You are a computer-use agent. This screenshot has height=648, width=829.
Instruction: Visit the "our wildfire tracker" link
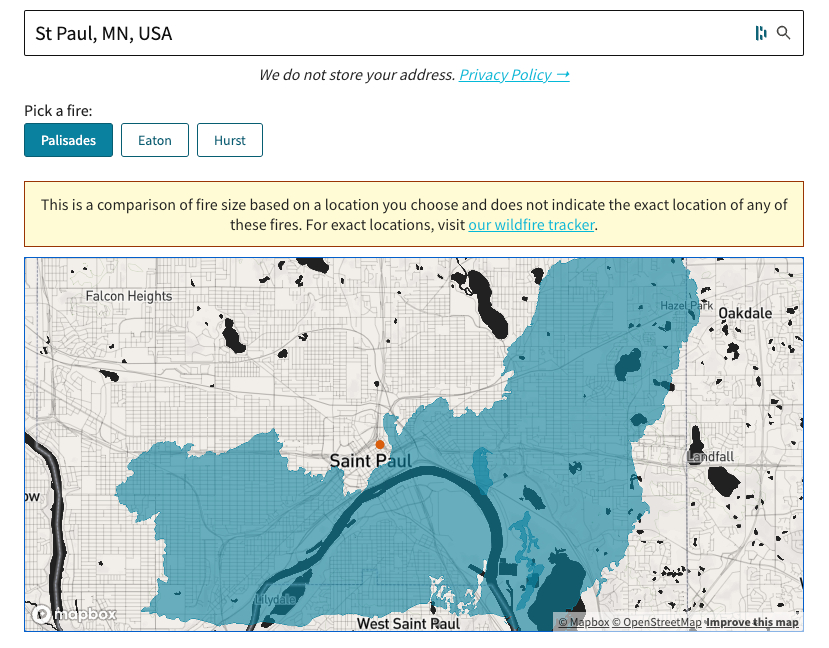(x=531, y=225)
